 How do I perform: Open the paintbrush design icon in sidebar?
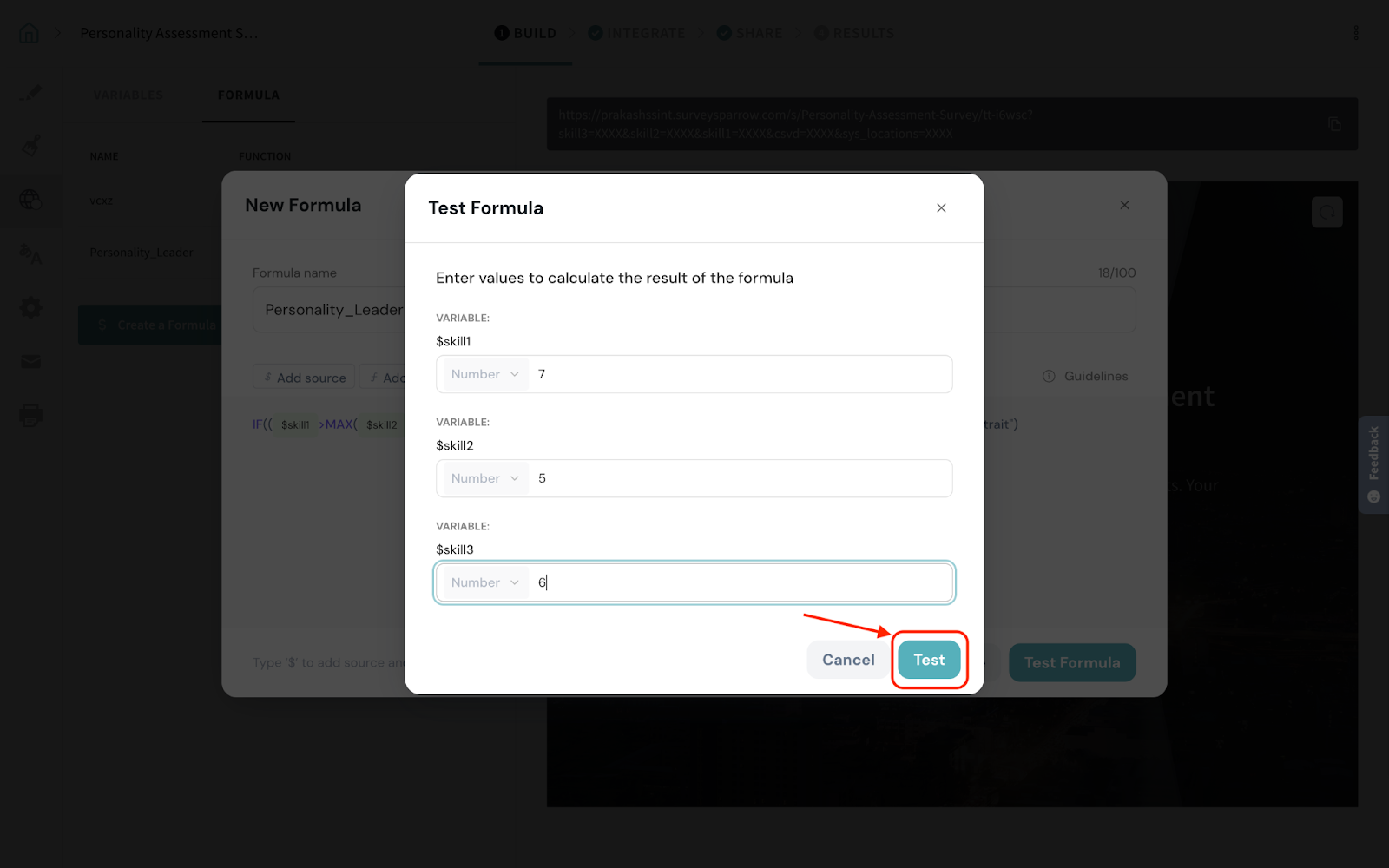[x=30, y=145]
